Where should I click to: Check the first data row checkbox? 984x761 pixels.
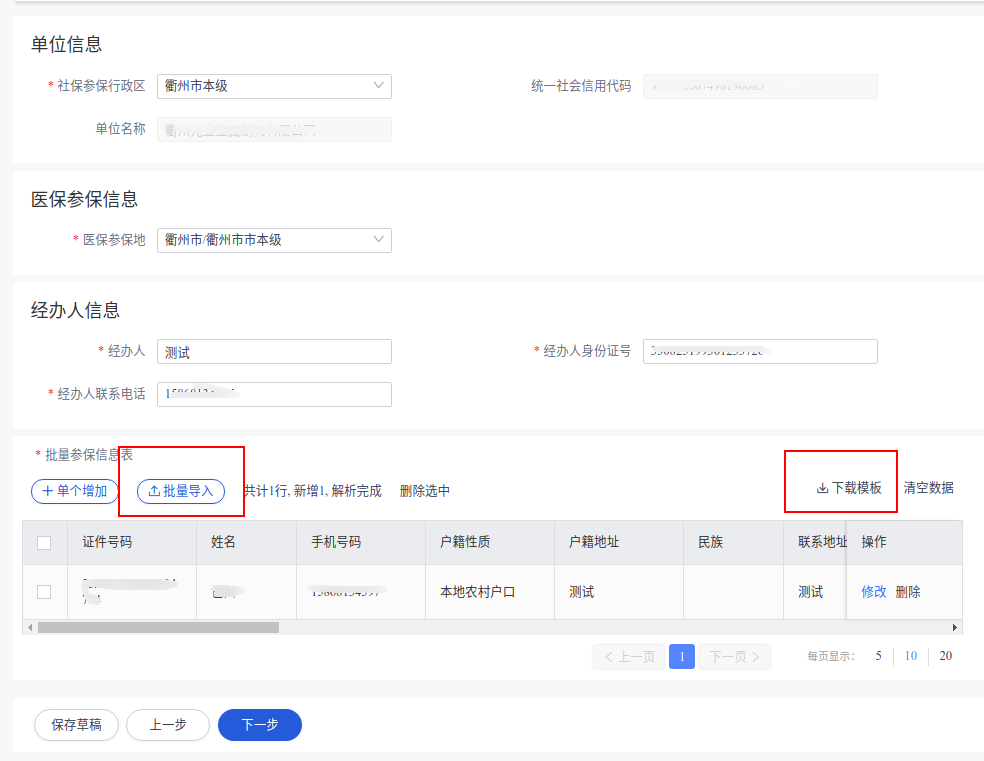coord(44,592)
